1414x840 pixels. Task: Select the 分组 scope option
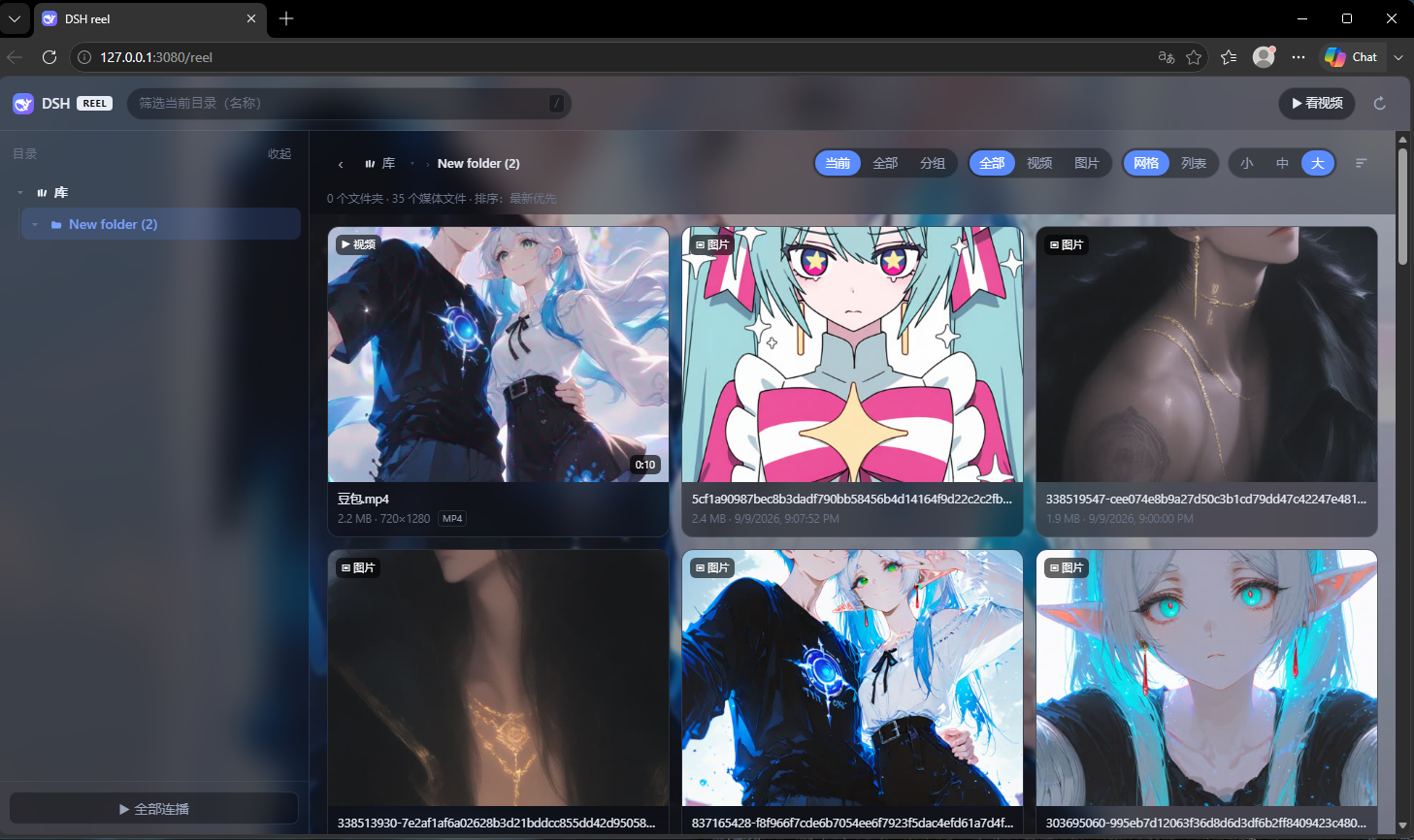(x=933, y=163)
